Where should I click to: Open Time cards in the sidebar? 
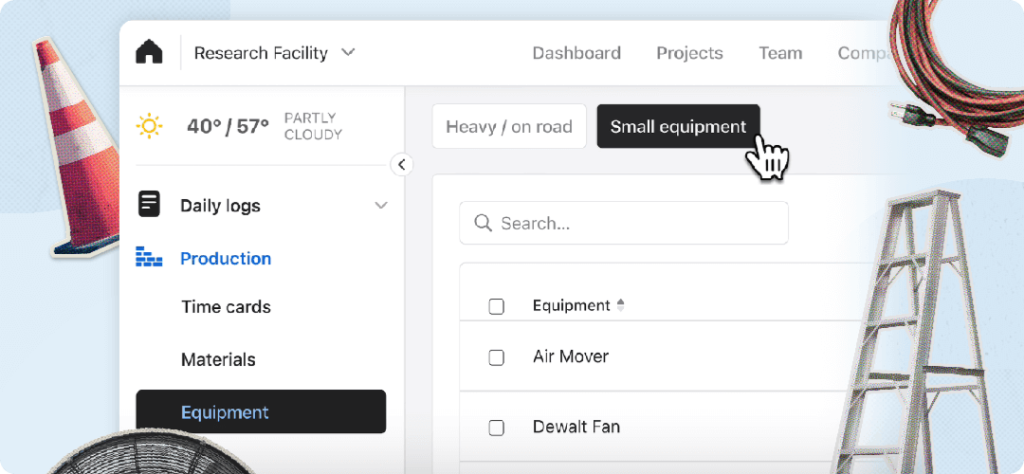(x=226, y=307)
